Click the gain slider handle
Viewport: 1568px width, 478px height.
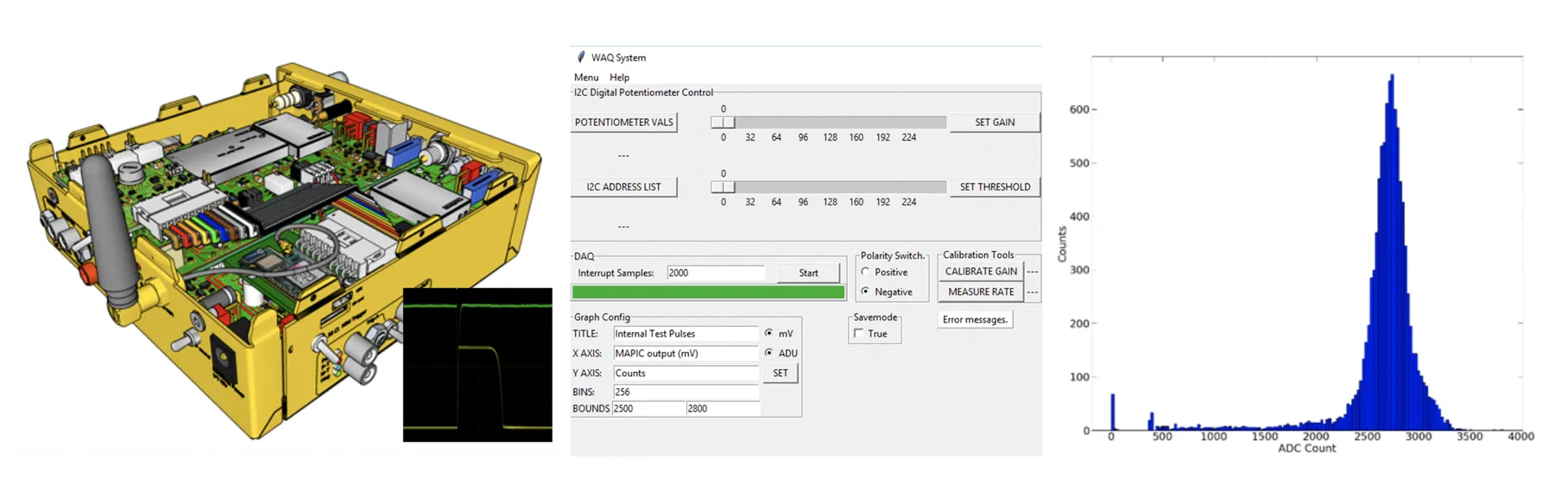723,123
